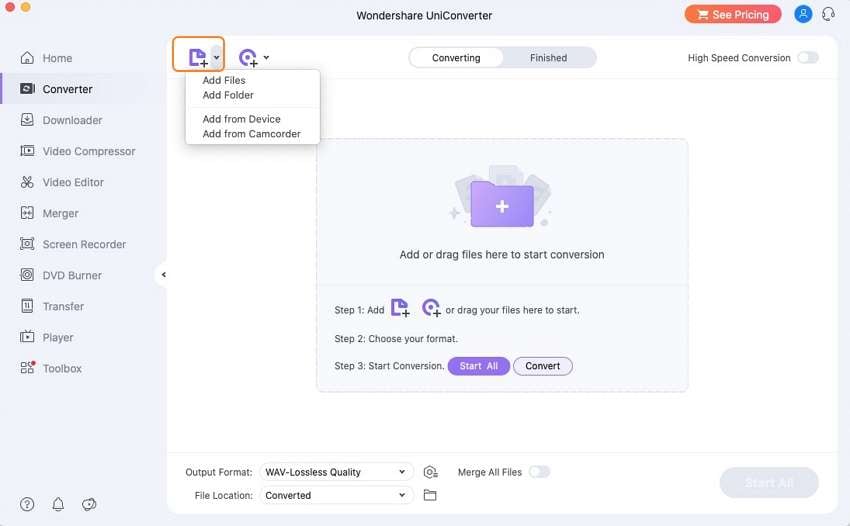The height and width of the screenshot is (526, 850).
Task: Expand the Load DVD dropdown arrow
Action: point(266,58)
